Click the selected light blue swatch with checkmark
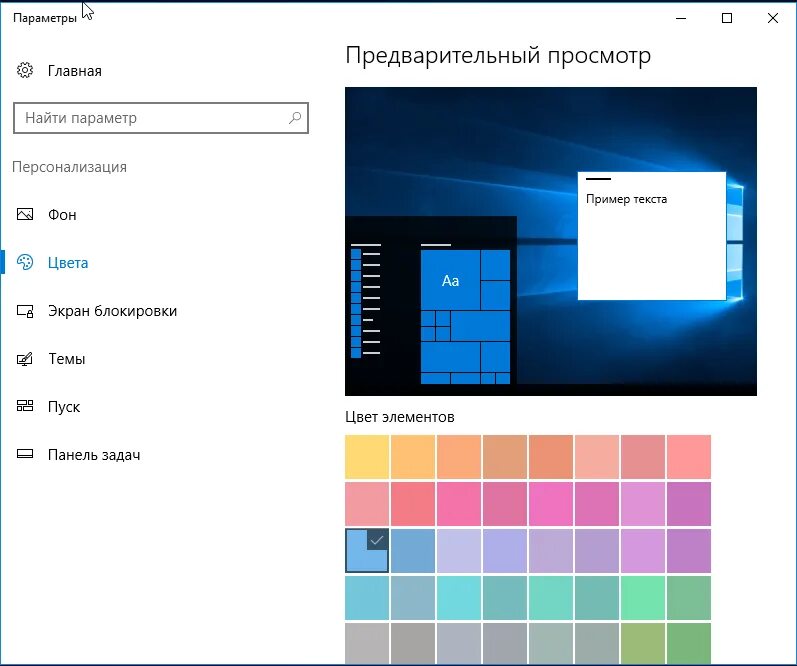797x666 pixels. tap(367, 551)
